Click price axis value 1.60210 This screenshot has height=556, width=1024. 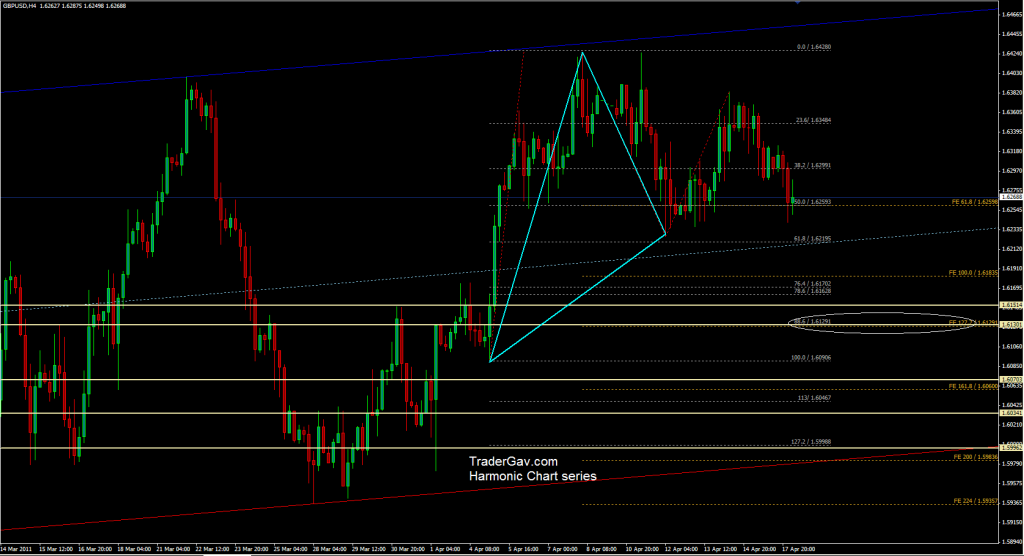click(1012, 425)
